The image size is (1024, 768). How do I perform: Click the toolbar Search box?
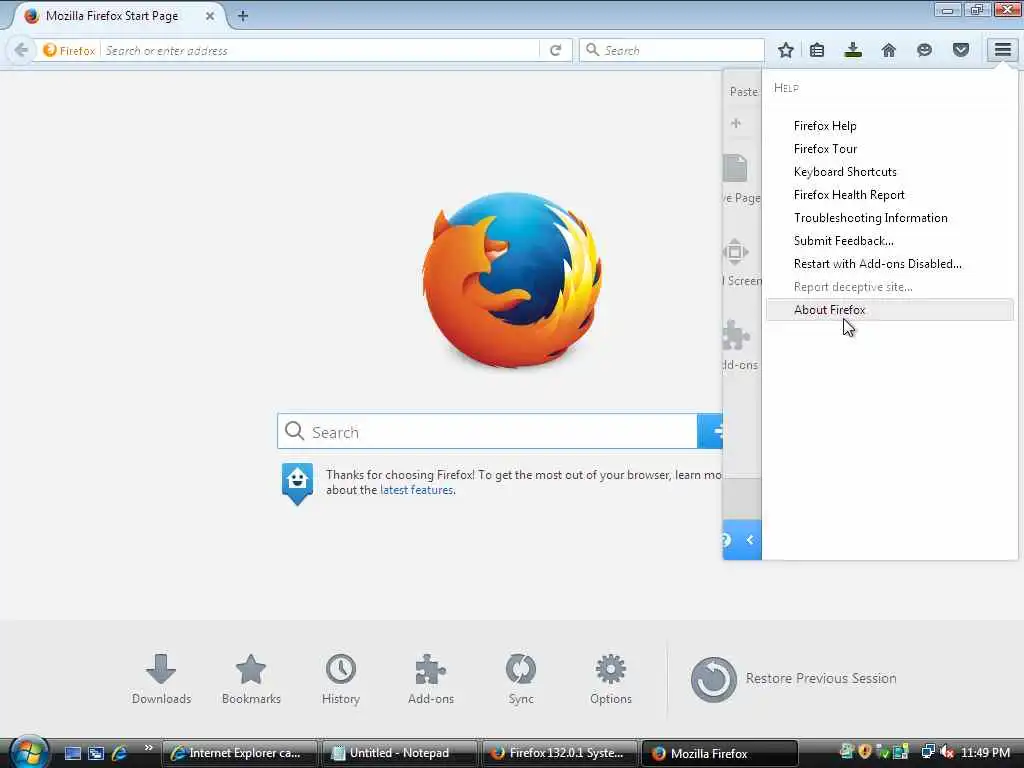coord(672,50)
